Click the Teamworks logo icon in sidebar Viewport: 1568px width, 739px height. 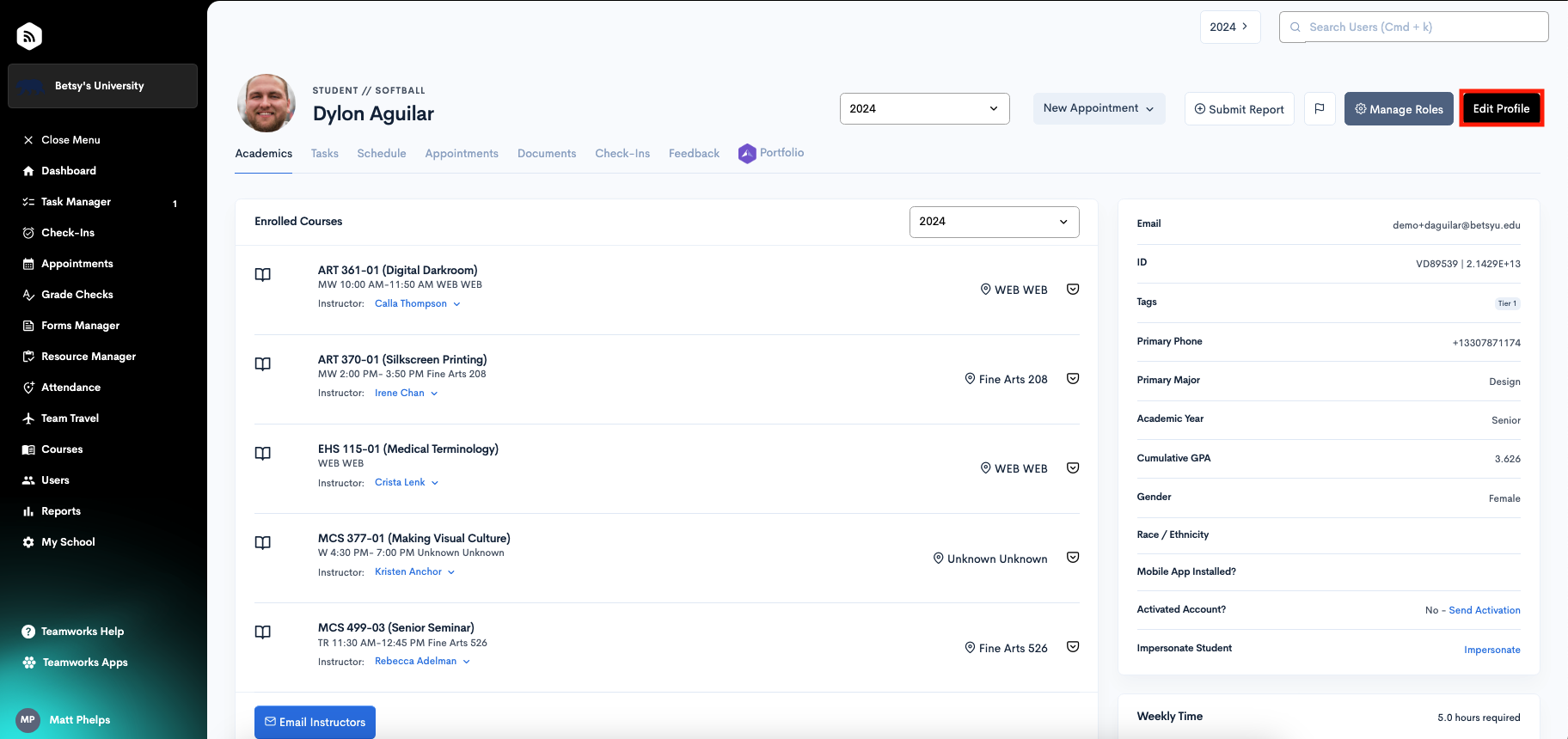[29, 36]
